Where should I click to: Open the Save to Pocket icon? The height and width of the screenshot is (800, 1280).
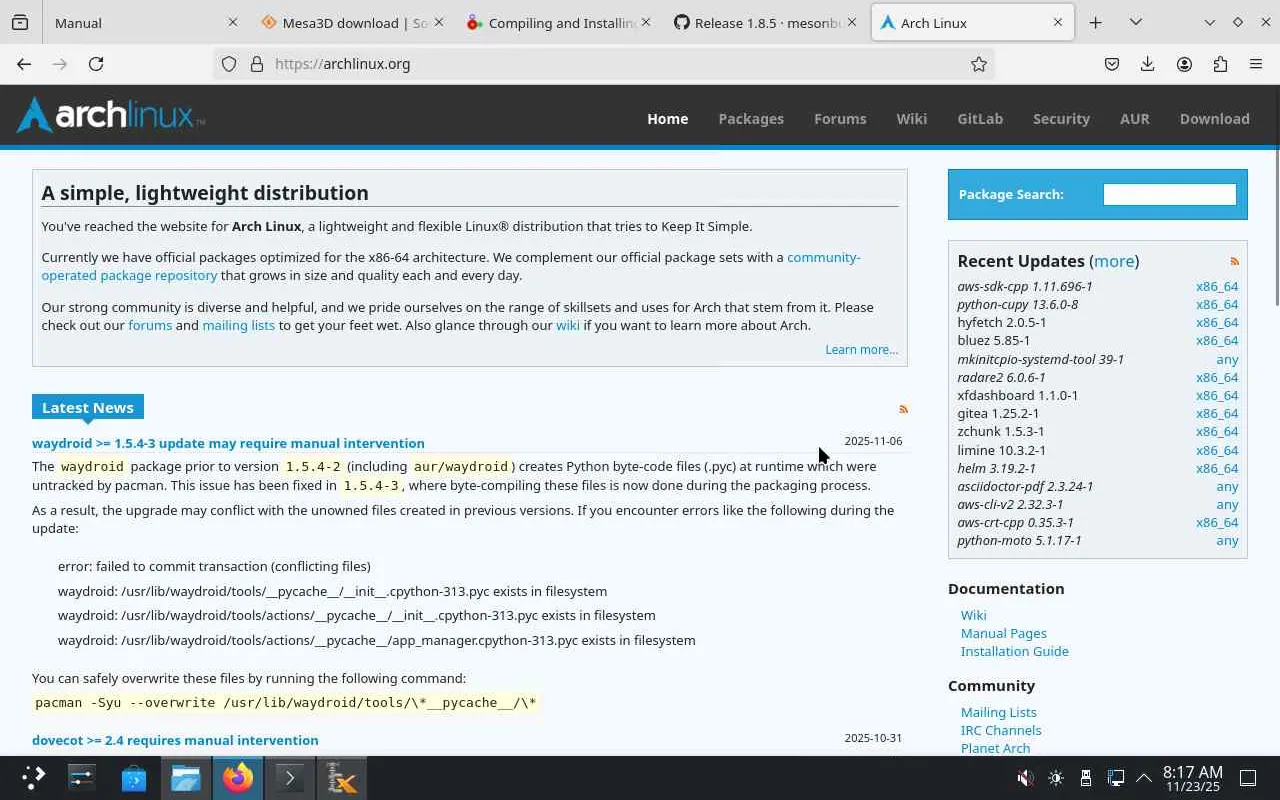click(x=1112, y=64)
